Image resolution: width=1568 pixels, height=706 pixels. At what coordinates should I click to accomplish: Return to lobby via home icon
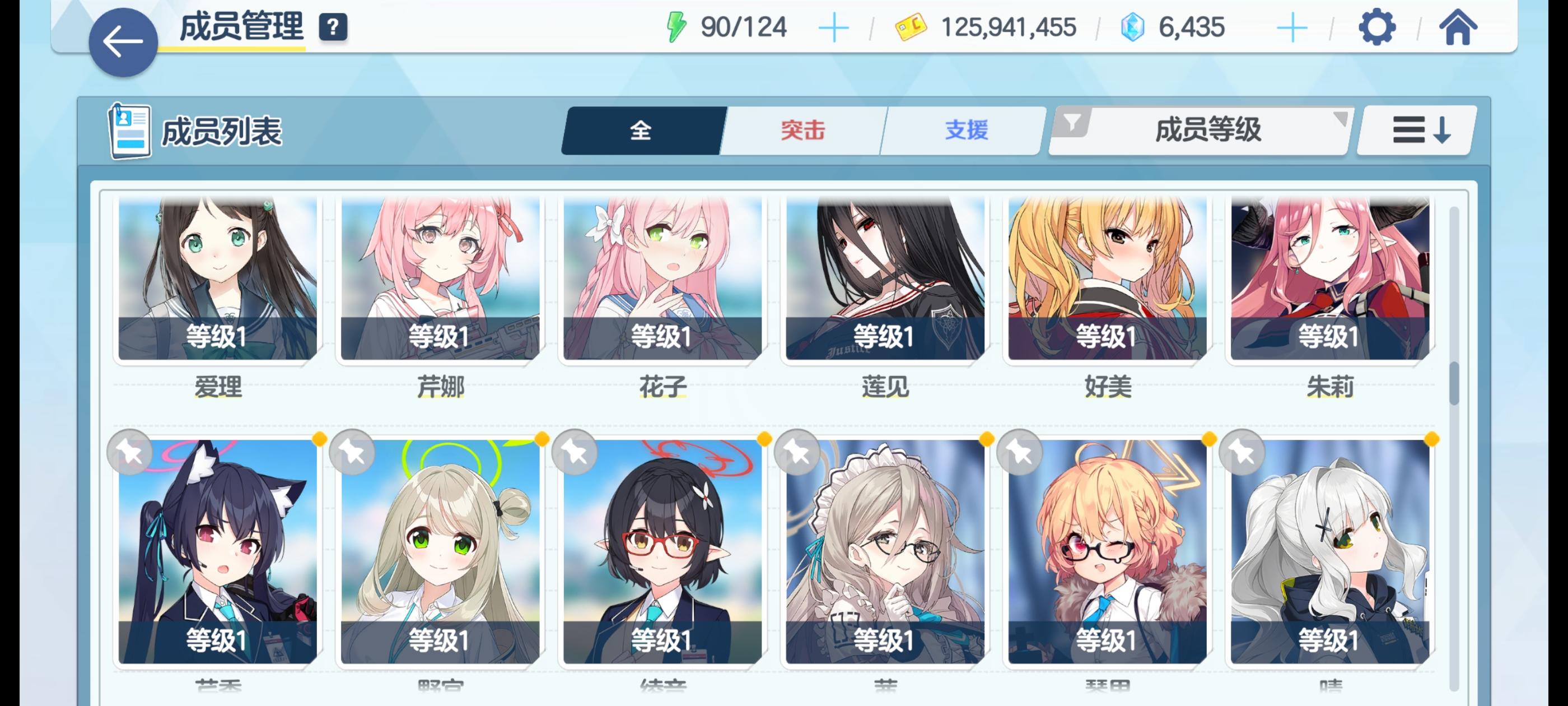pyautogui.click(x=1457, y=27)
